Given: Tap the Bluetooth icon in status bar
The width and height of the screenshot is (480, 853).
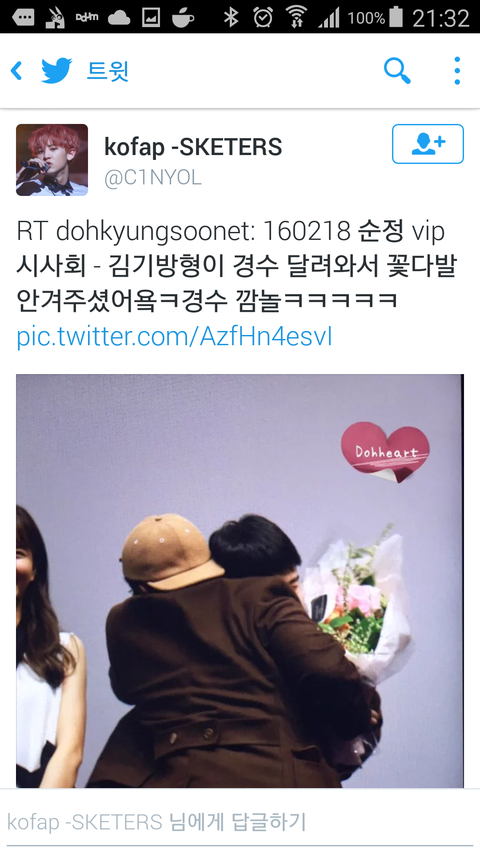Looking at the screenshot, I should (231, 17).
